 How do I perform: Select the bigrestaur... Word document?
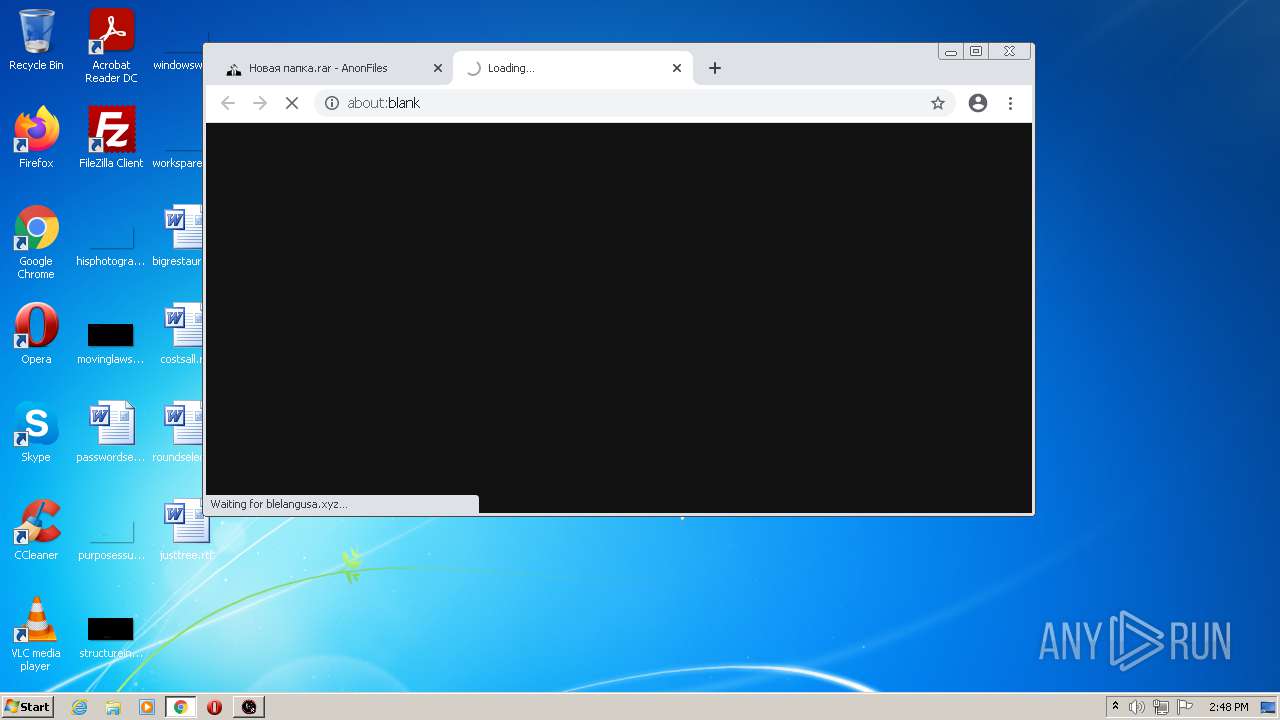(182, 236)
